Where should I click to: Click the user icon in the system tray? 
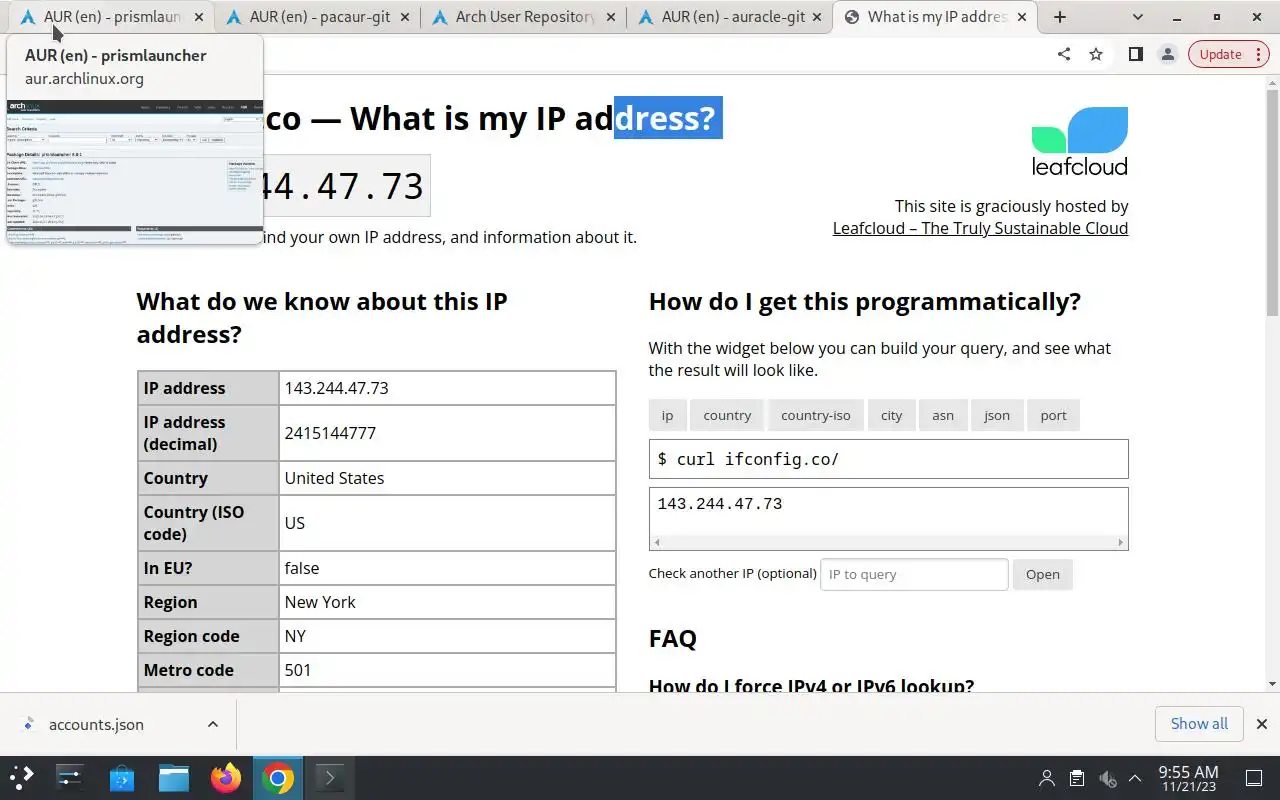(1047, 778)
